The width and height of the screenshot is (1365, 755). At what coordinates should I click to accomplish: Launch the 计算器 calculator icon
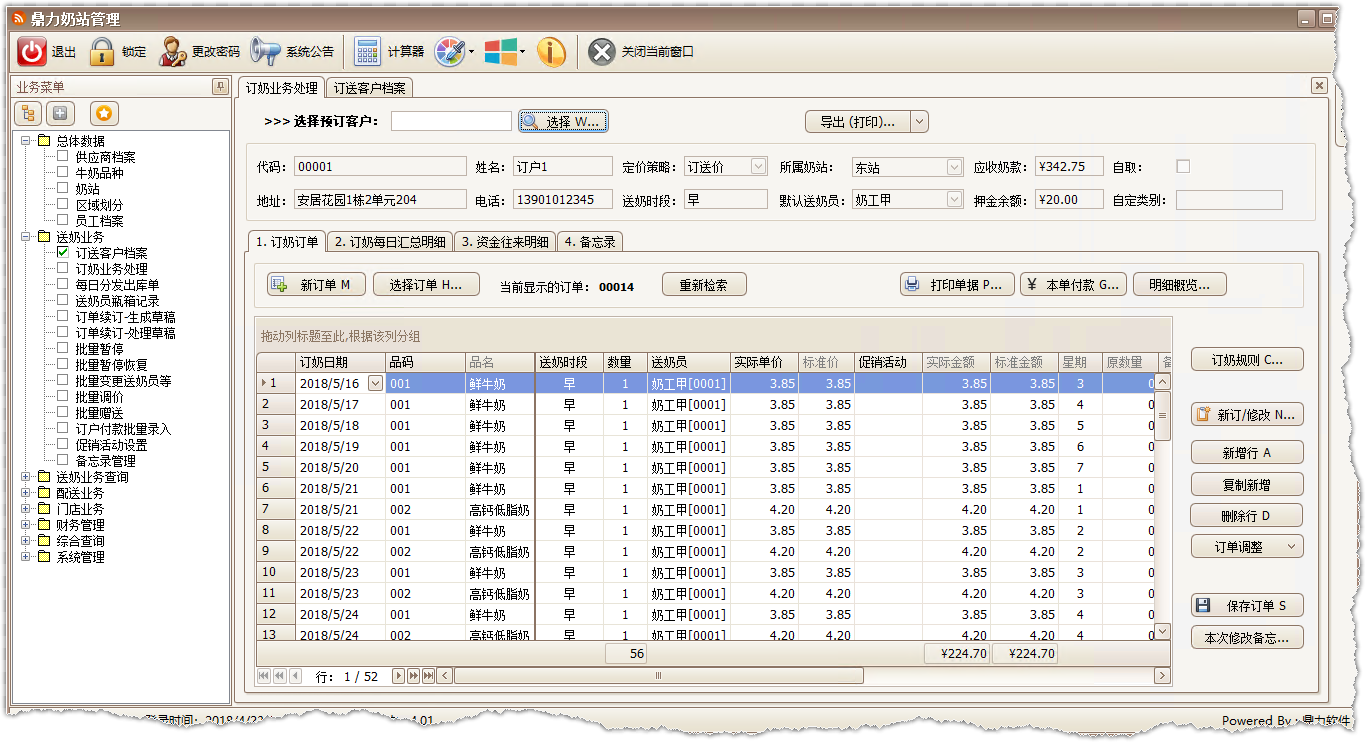(367, 52)
